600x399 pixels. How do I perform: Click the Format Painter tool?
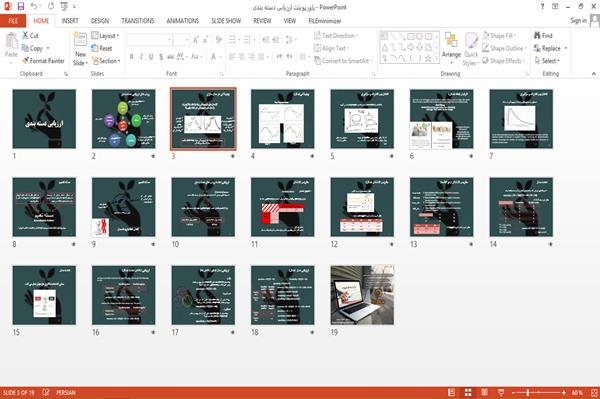click(43, 61)
